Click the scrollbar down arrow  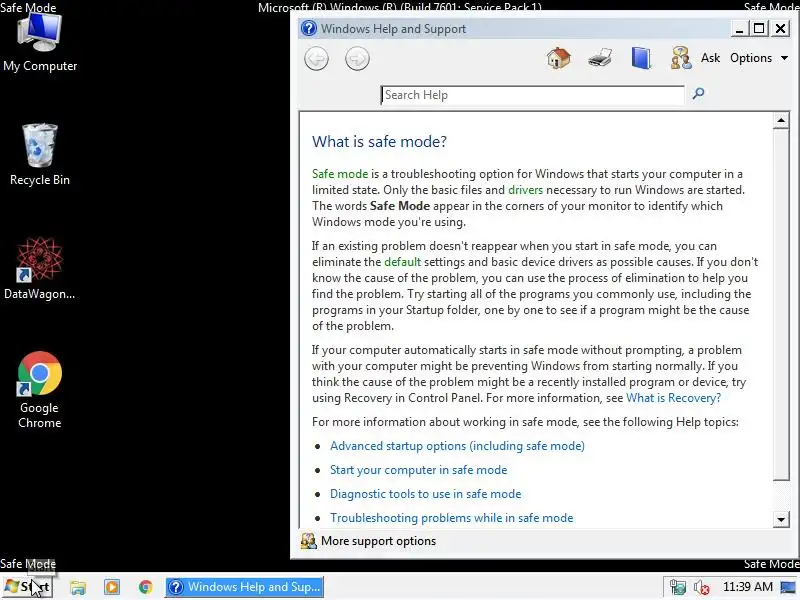click(x=781, y=519)
